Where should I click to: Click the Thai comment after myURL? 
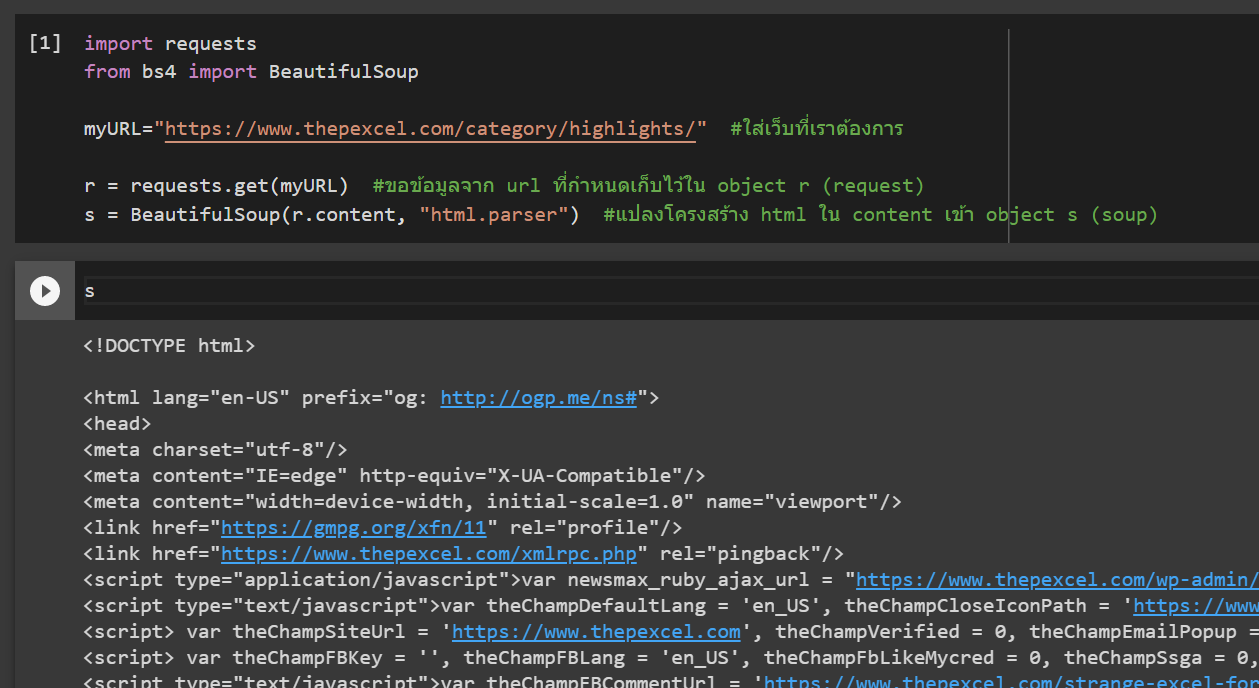(x=816, y=129)
